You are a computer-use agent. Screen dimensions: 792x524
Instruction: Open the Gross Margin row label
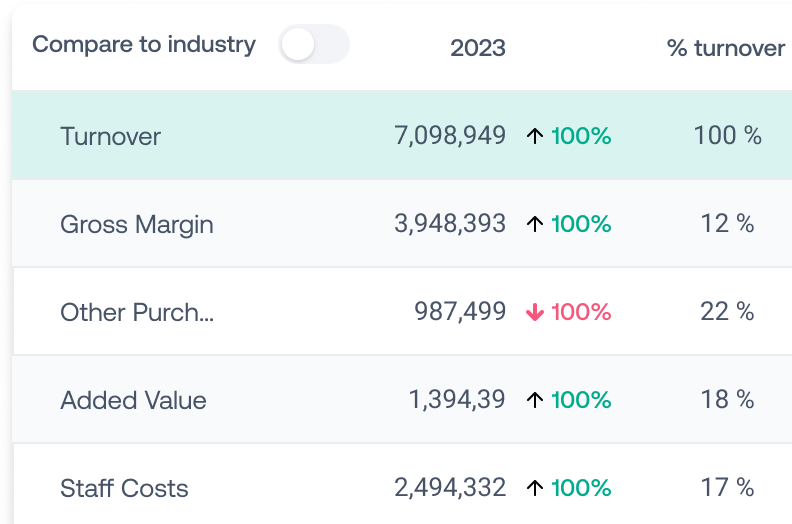pos(137,224)
